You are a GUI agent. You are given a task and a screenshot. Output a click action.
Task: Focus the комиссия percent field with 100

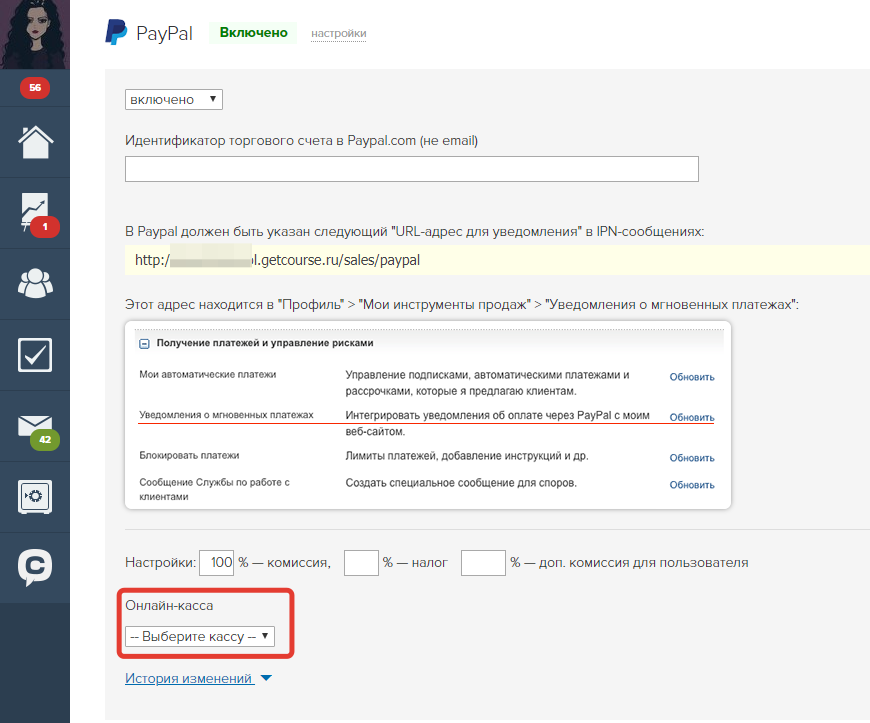point(216,563)
